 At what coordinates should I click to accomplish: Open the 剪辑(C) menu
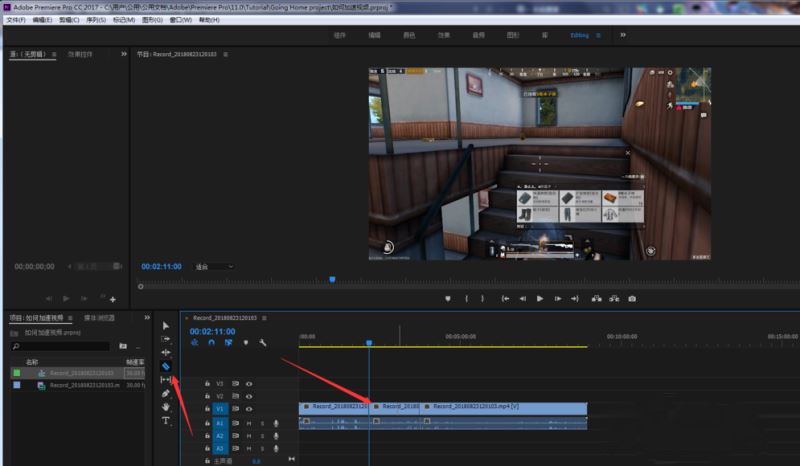69,20
